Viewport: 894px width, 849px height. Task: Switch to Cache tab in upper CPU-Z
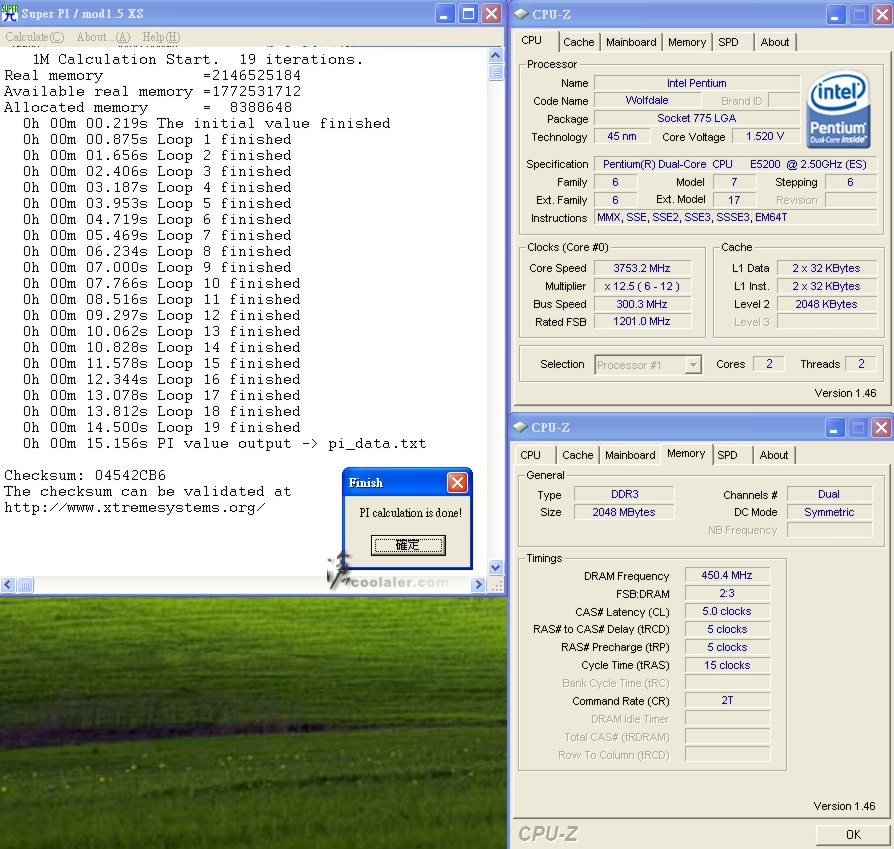pyautogui.click(x=579, y=42)
